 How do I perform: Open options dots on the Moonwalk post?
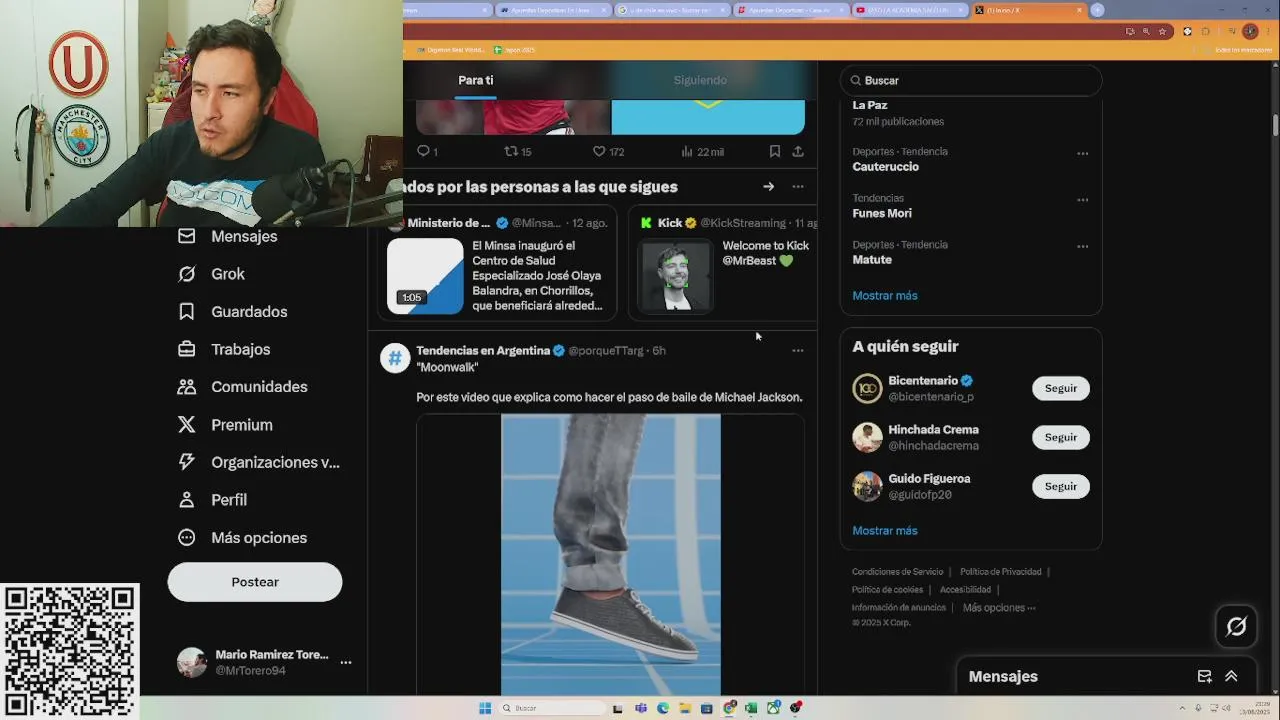pos(798,351)
